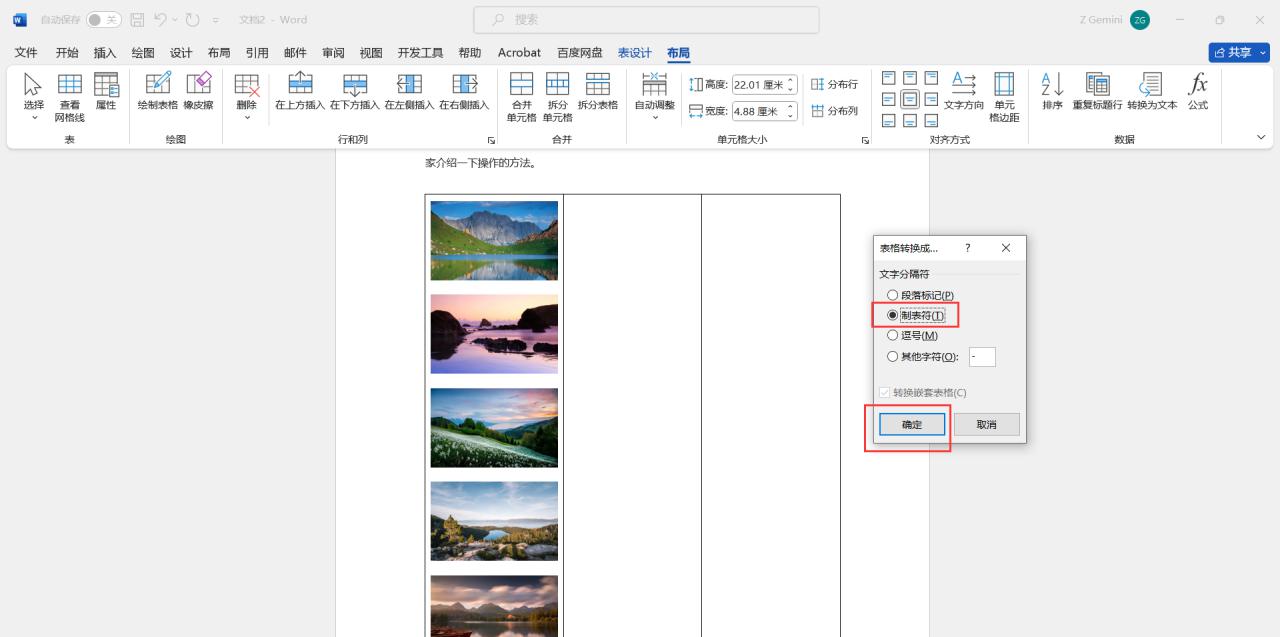This screenshot has height=637, width=1280.
Task: Align cell content middle center
Action: pos(910,99)
